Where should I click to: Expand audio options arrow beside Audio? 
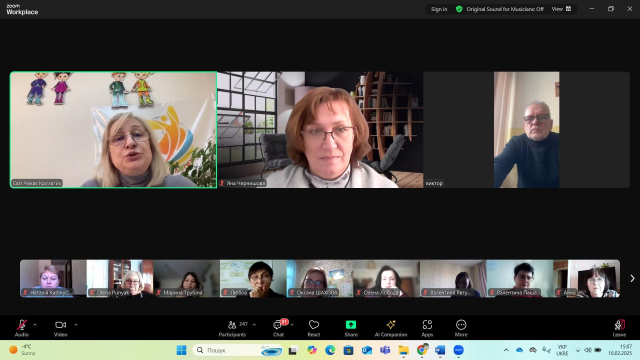35,325
